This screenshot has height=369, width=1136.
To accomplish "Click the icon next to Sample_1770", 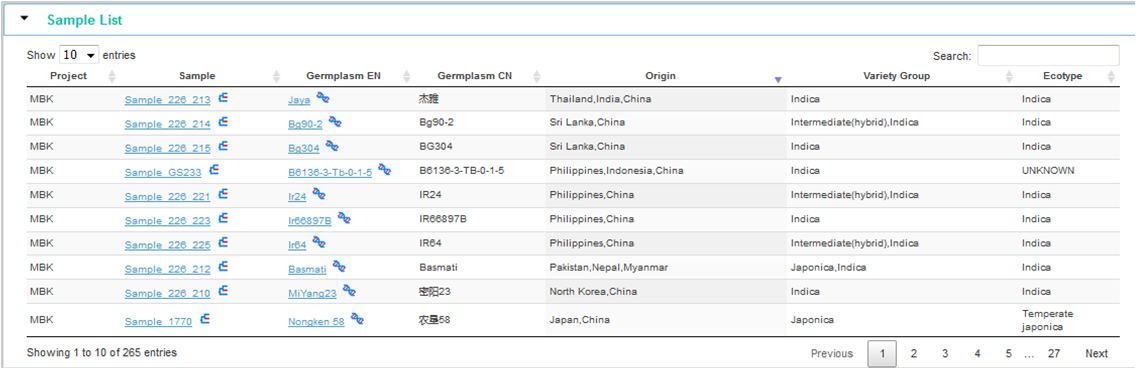I will pos(205,318).
